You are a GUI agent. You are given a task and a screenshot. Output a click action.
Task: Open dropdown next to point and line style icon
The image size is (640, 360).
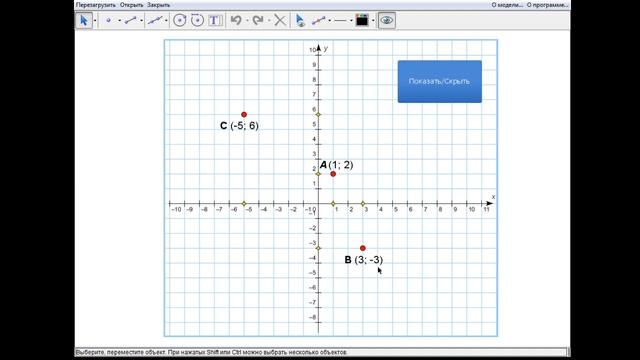(329, 20)
